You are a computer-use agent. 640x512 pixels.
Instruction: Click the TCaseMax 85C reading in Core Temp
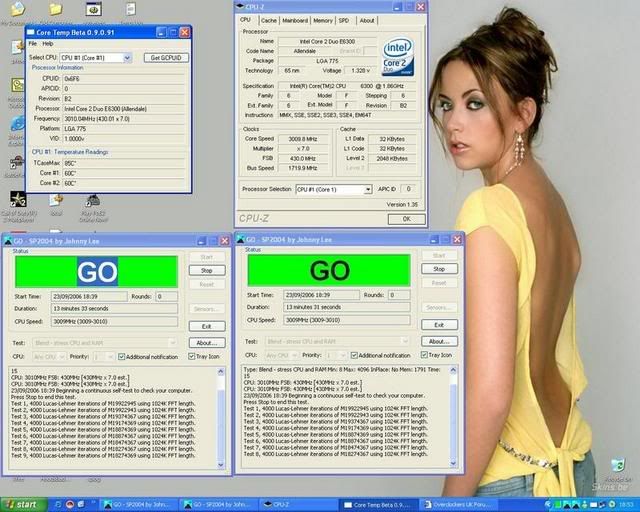coord(124,163)
